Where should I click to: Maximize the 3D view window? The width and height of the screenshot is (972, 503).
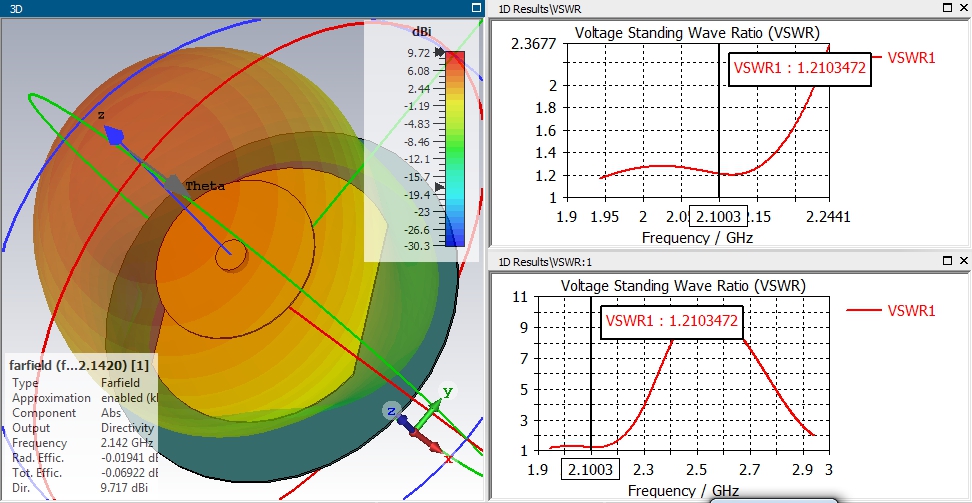click(x=476, y=8)
